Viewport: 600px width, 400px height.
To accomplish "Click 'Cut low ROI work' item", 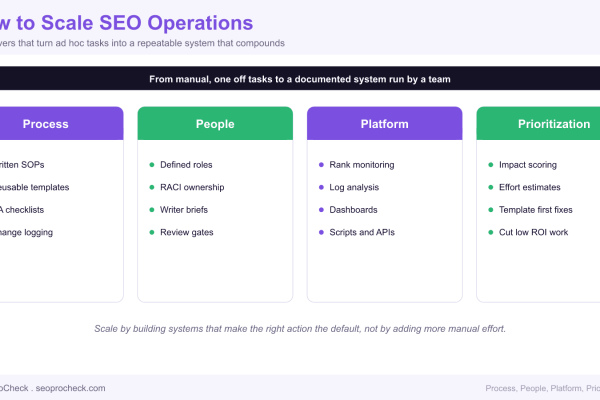I will [533, 232].
